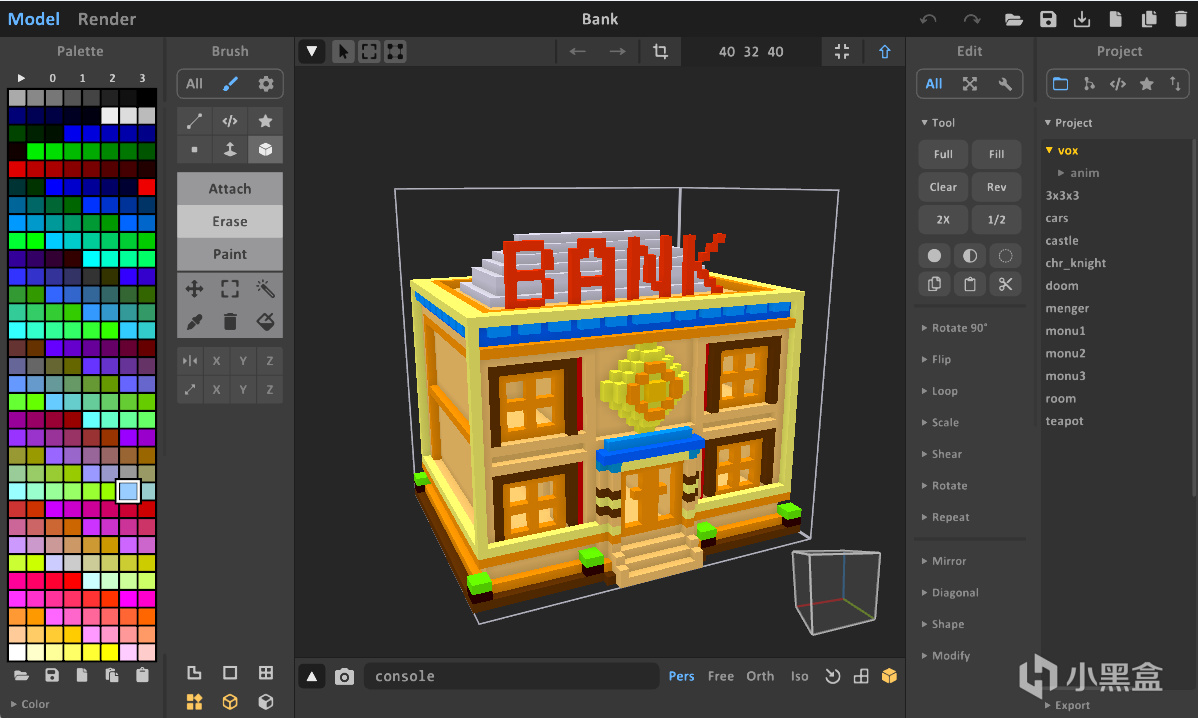Screen dimensions: 1198x718
Task: Delete model with the top trash icon
Action: pos(1181,19)
